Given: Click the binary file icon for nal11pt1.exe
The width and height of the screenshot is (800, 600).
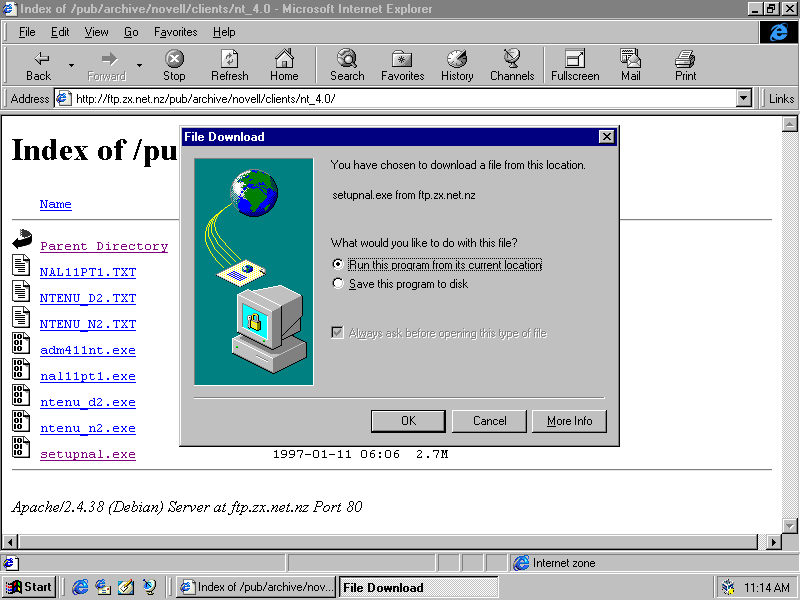Looking at the screenshot, I should pyautogui.click(x=21, y=369).
